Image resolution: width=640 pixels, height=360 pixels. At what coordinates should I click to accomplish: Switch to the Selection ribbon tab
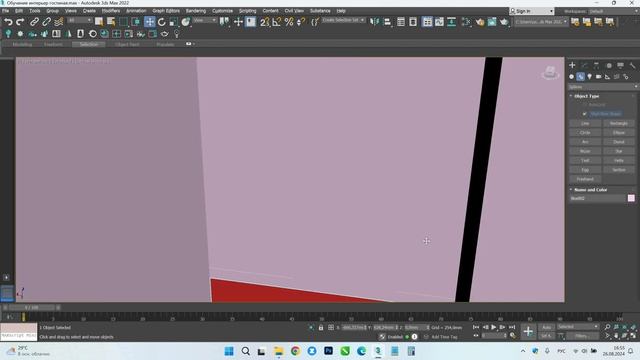[x=89, y=44]
